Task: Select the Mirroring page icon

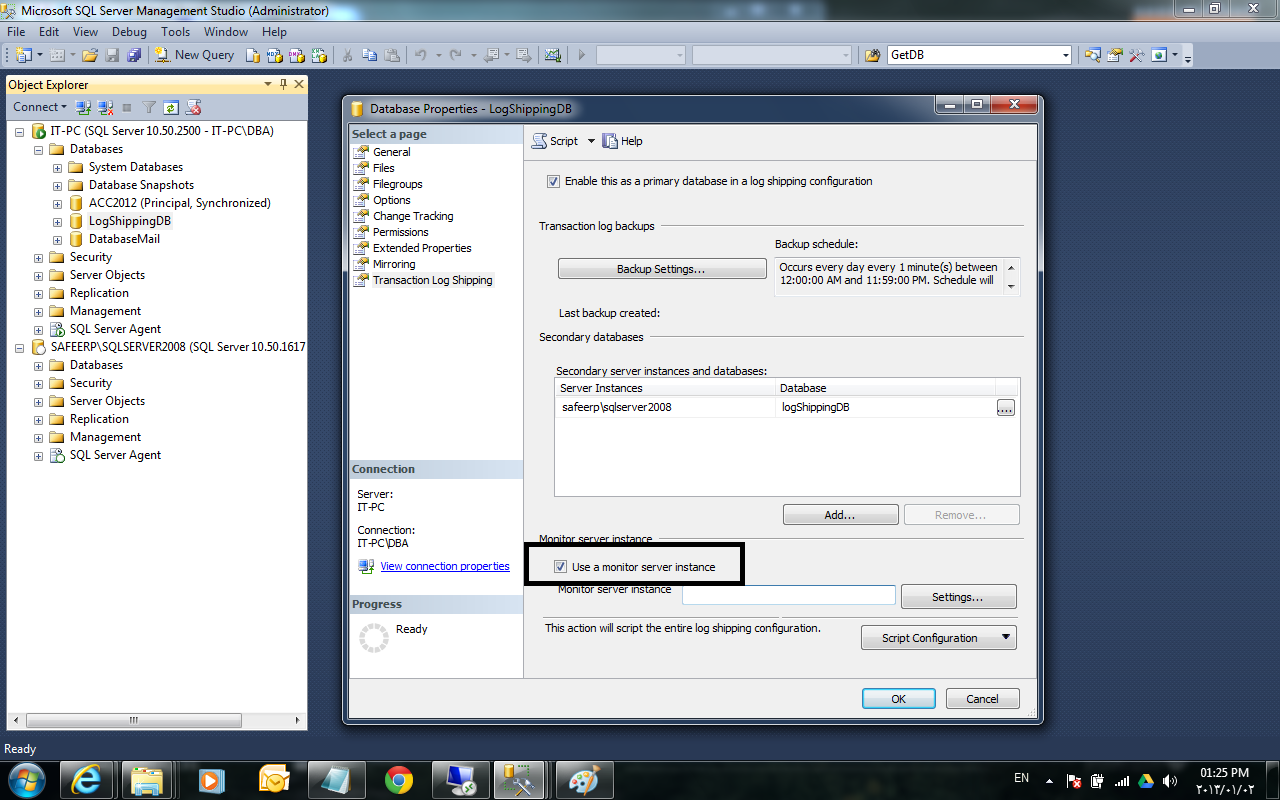Action: (362, 264)
